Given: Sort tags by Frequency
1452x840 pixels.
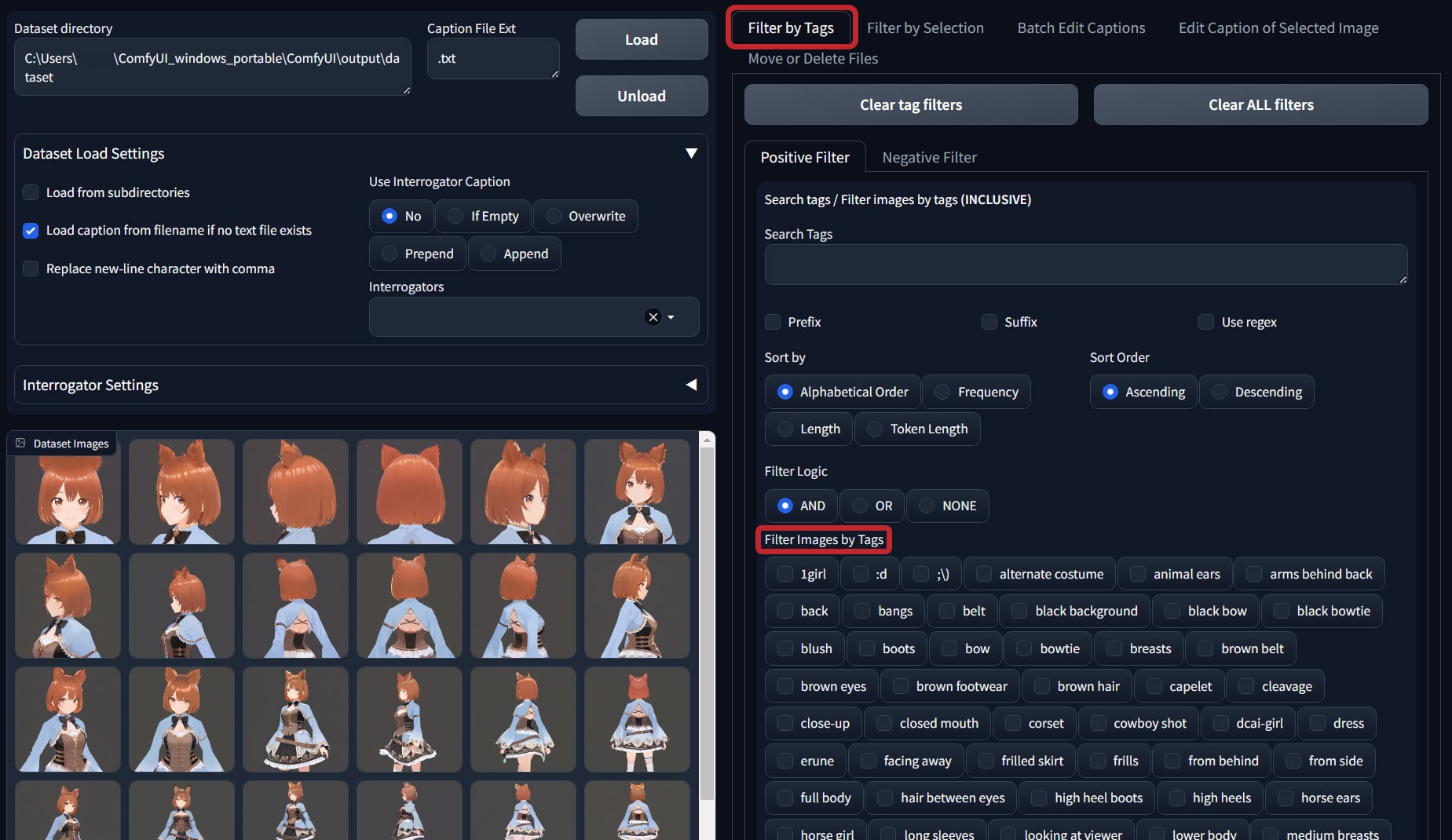Looking at the screenshot, I should tap(976, 392).
